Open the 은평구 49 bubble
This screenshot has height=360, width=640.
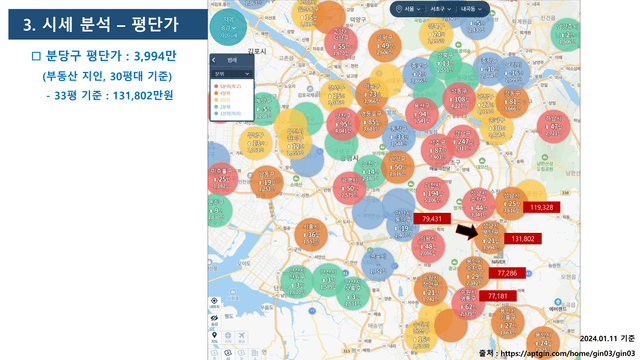(x=384, y=46)
